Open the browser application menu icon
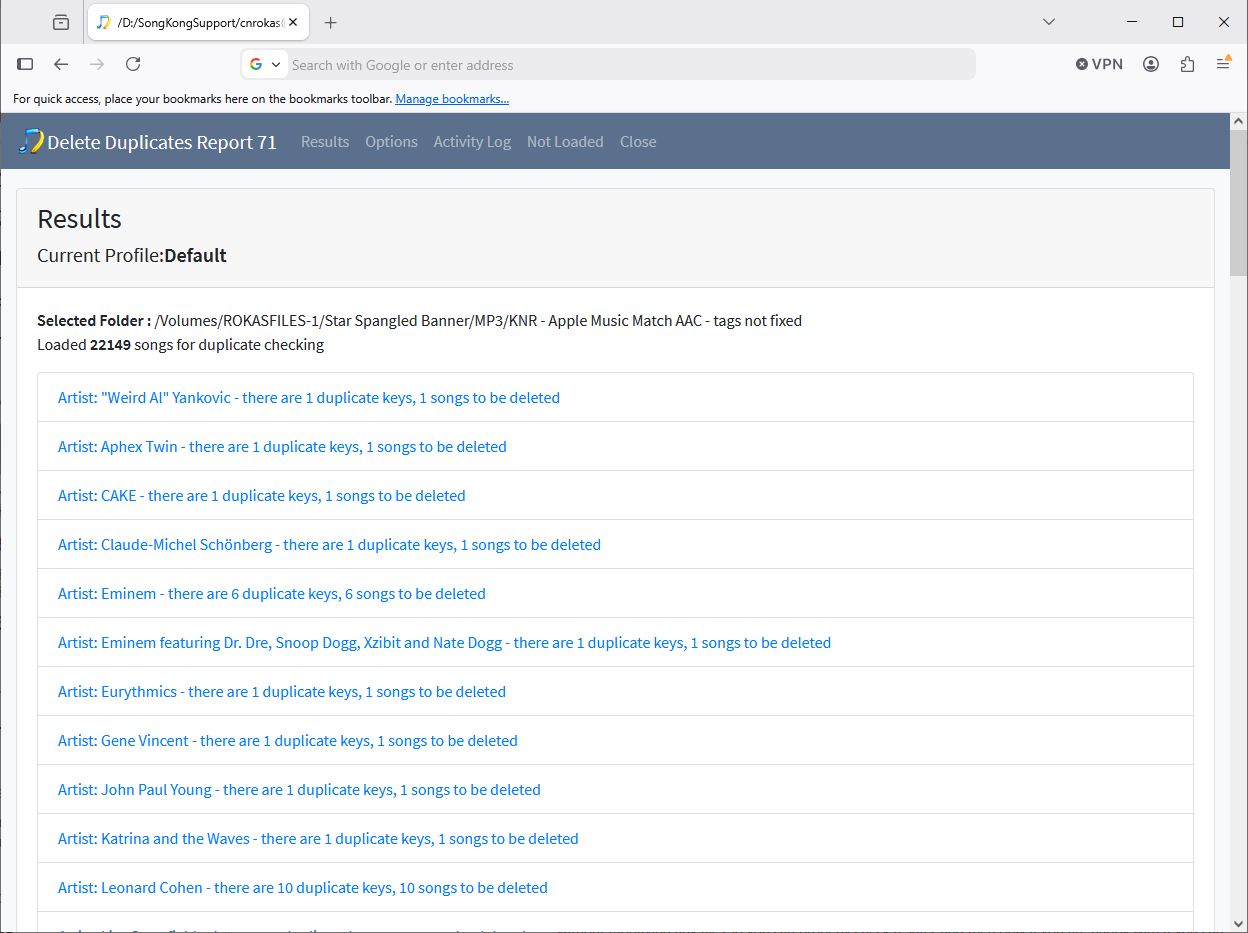Screen dimensions: 1248x933 pyautogui.click(x=1223, y=64)
